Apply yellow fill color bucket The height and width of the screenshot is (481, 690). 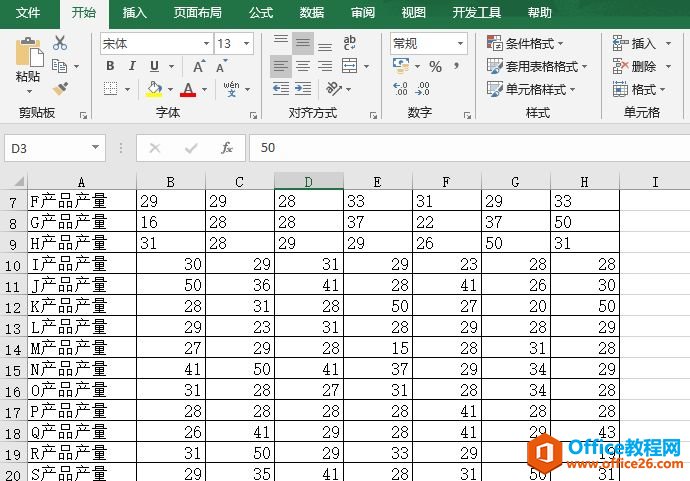click(x=154, y=89)
